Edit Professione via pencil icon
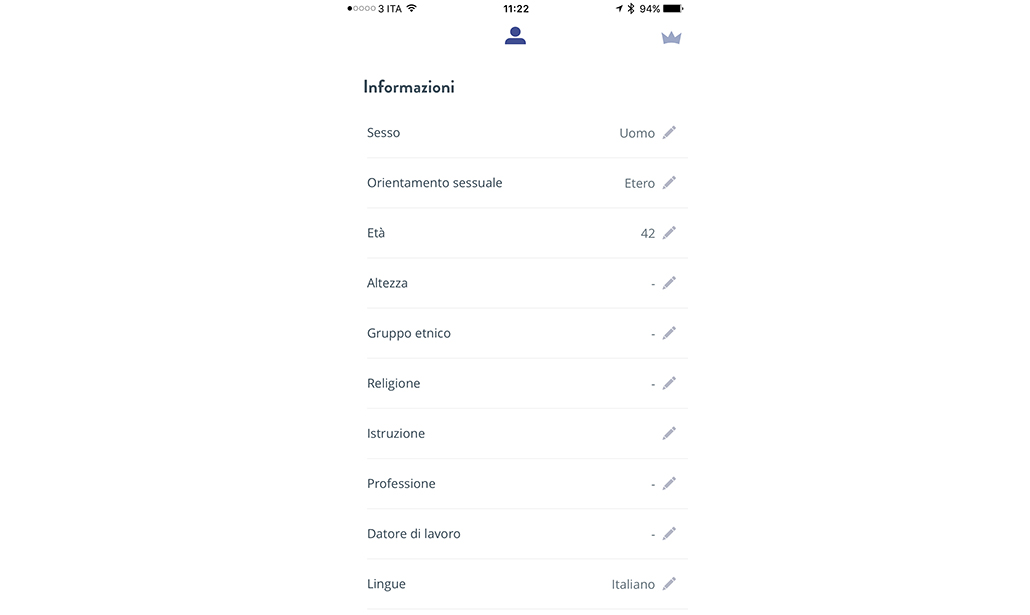 (669, 483)
